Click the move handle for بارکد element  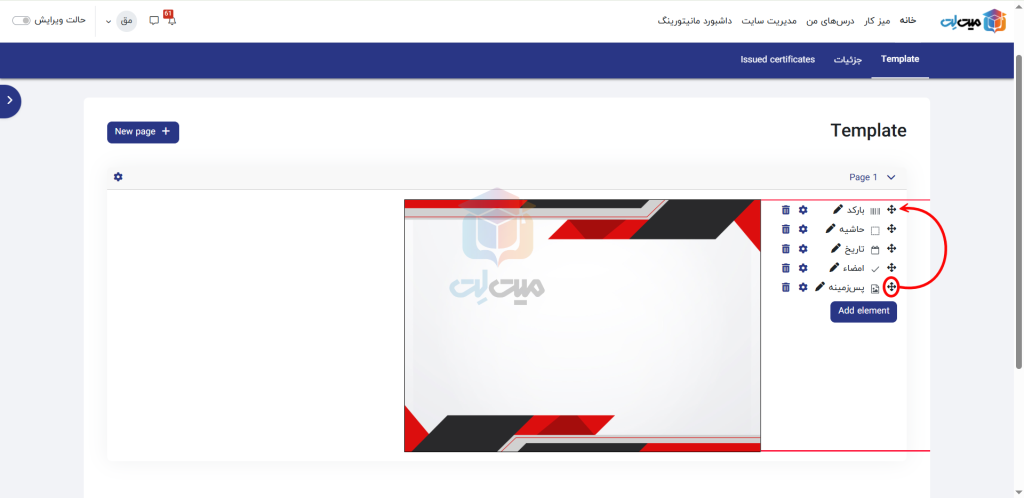[891, 210]
